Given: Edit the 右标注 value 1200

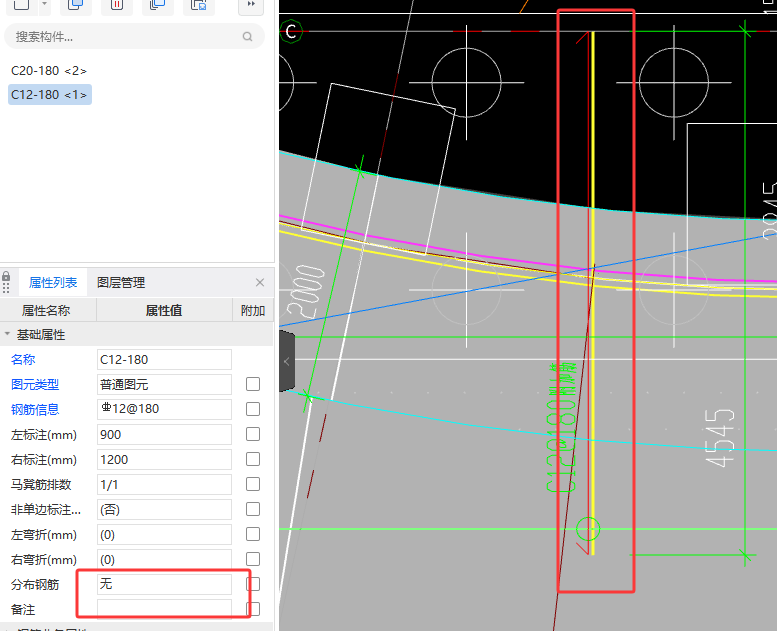Looking at the screenshot, I should point(164,459).
